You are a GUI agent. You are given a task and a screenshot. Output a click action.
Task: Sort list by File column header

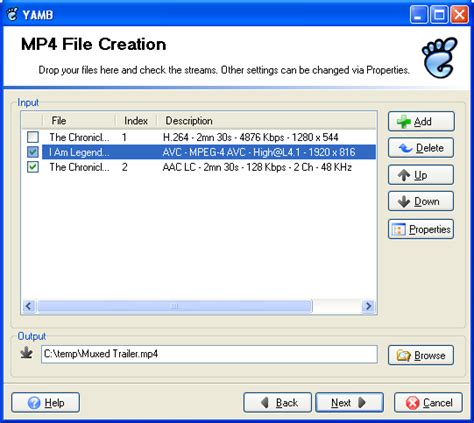[79, 121]
